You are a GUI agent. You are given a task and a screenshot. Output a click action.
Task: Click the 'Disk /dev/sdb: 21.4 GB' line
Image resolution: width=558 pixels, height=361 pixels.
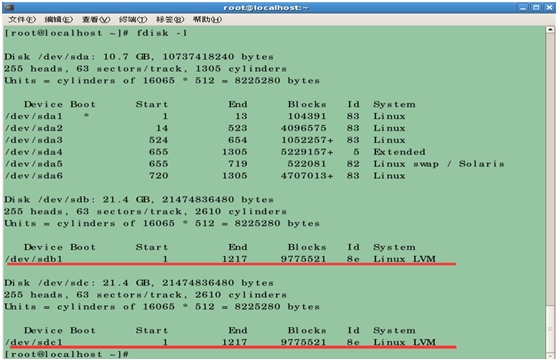[x=139, y=200]
